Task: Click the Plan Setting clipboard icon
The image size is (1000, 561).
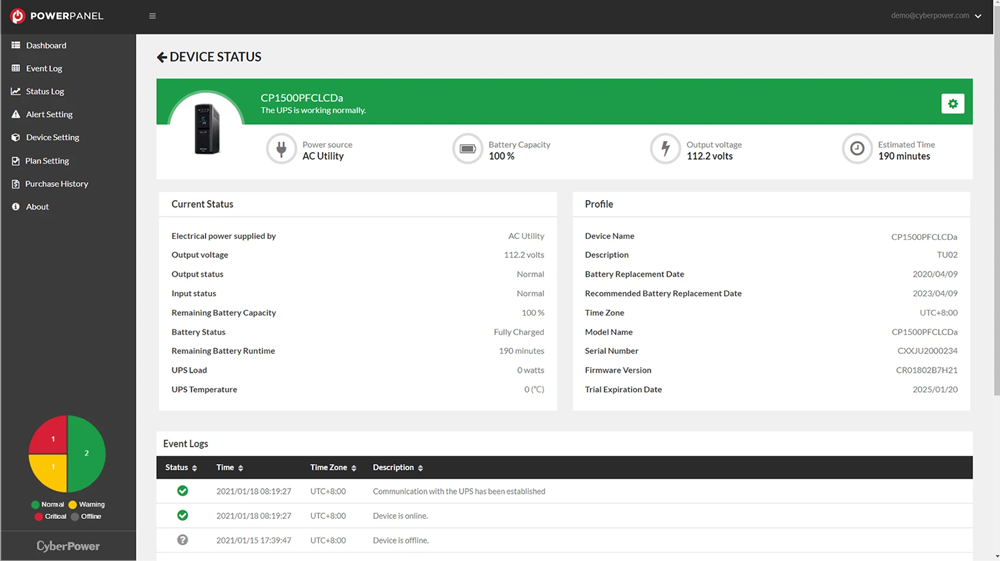Action: click(x=16, y=161)
